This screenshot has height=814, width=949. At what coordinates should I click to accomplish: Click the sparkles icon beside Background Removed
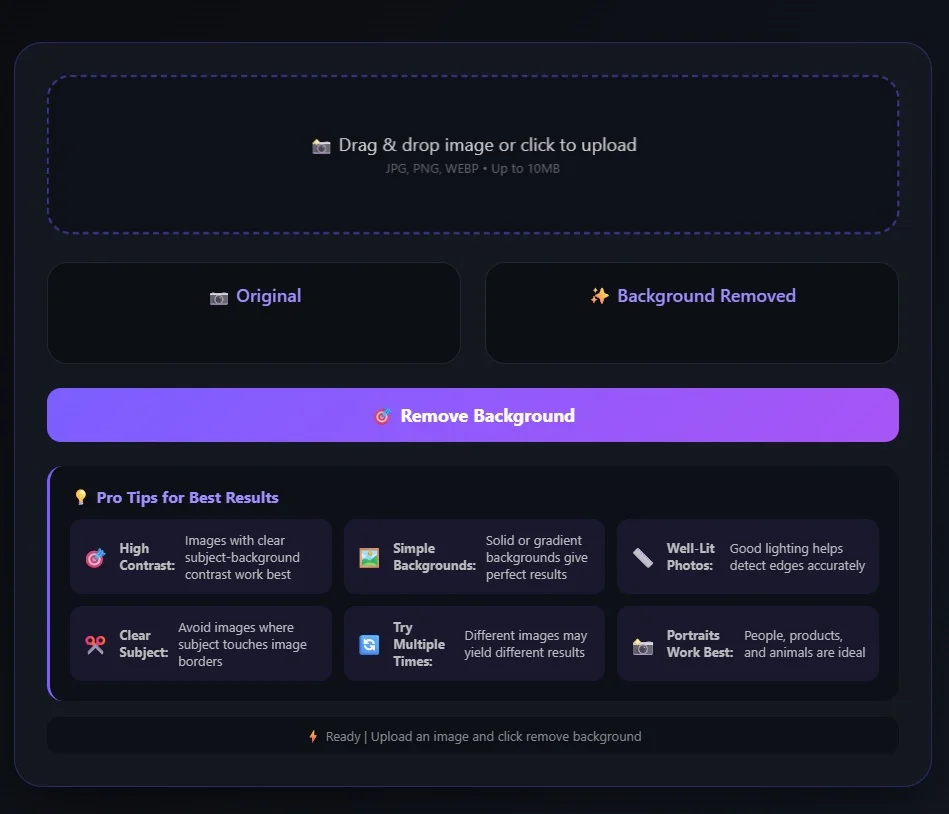tap(599, 296)
